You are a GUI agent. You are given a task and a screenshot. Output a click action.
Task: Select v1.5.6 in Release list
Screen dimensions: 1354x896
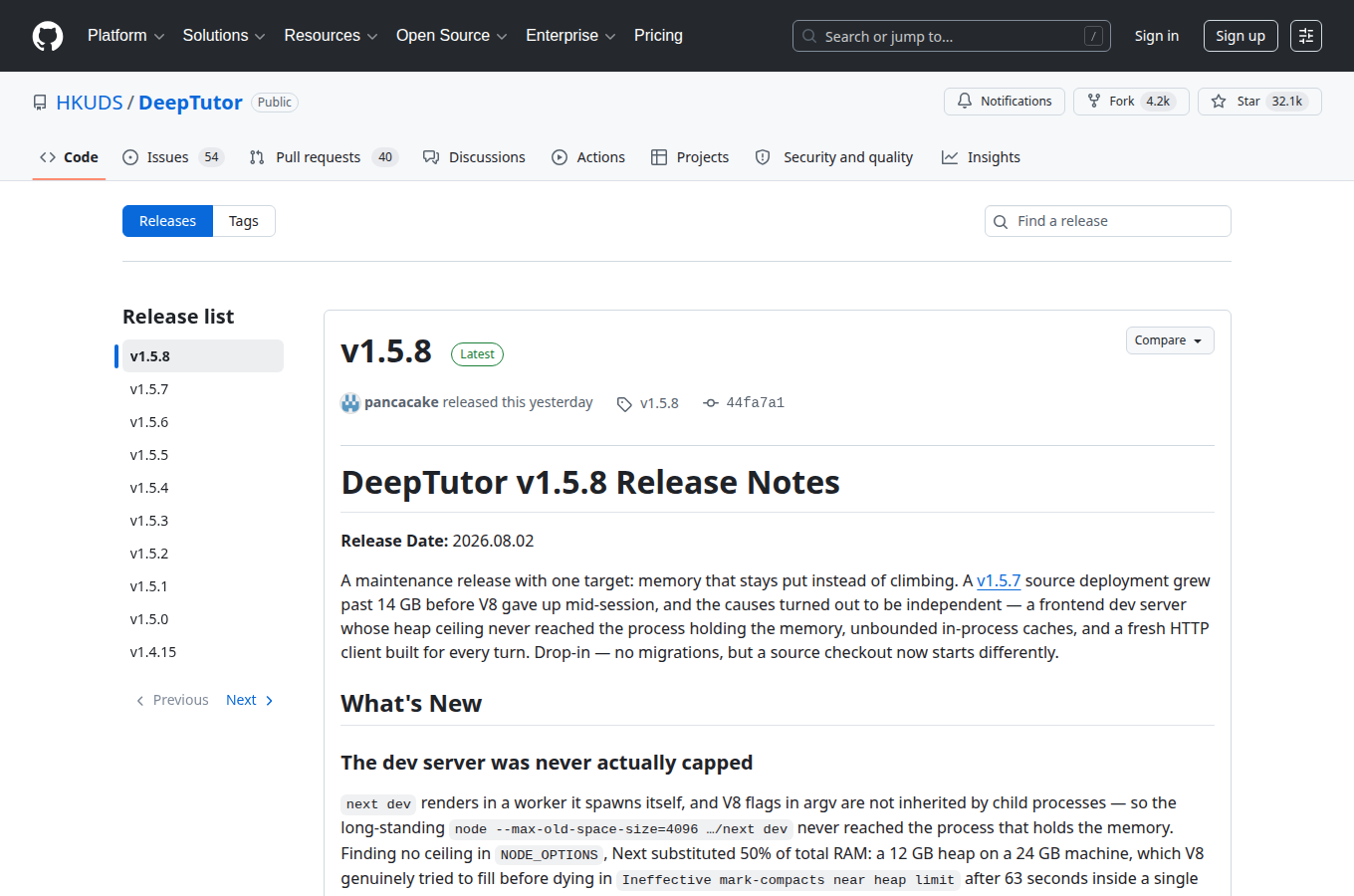point(203,422)
